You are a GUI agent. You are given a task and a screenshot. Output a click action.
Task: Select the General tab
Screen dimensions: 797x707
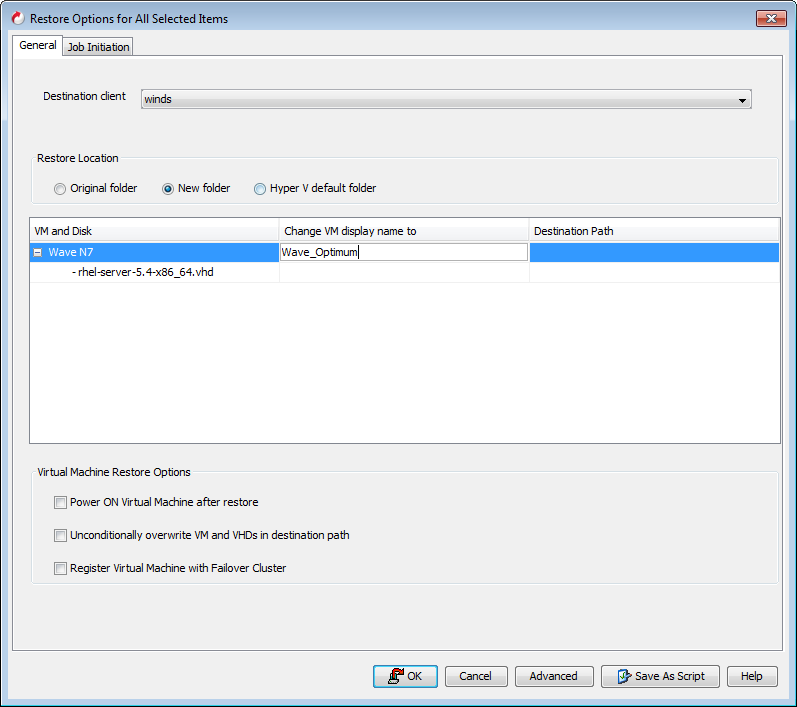pos(38,46)
